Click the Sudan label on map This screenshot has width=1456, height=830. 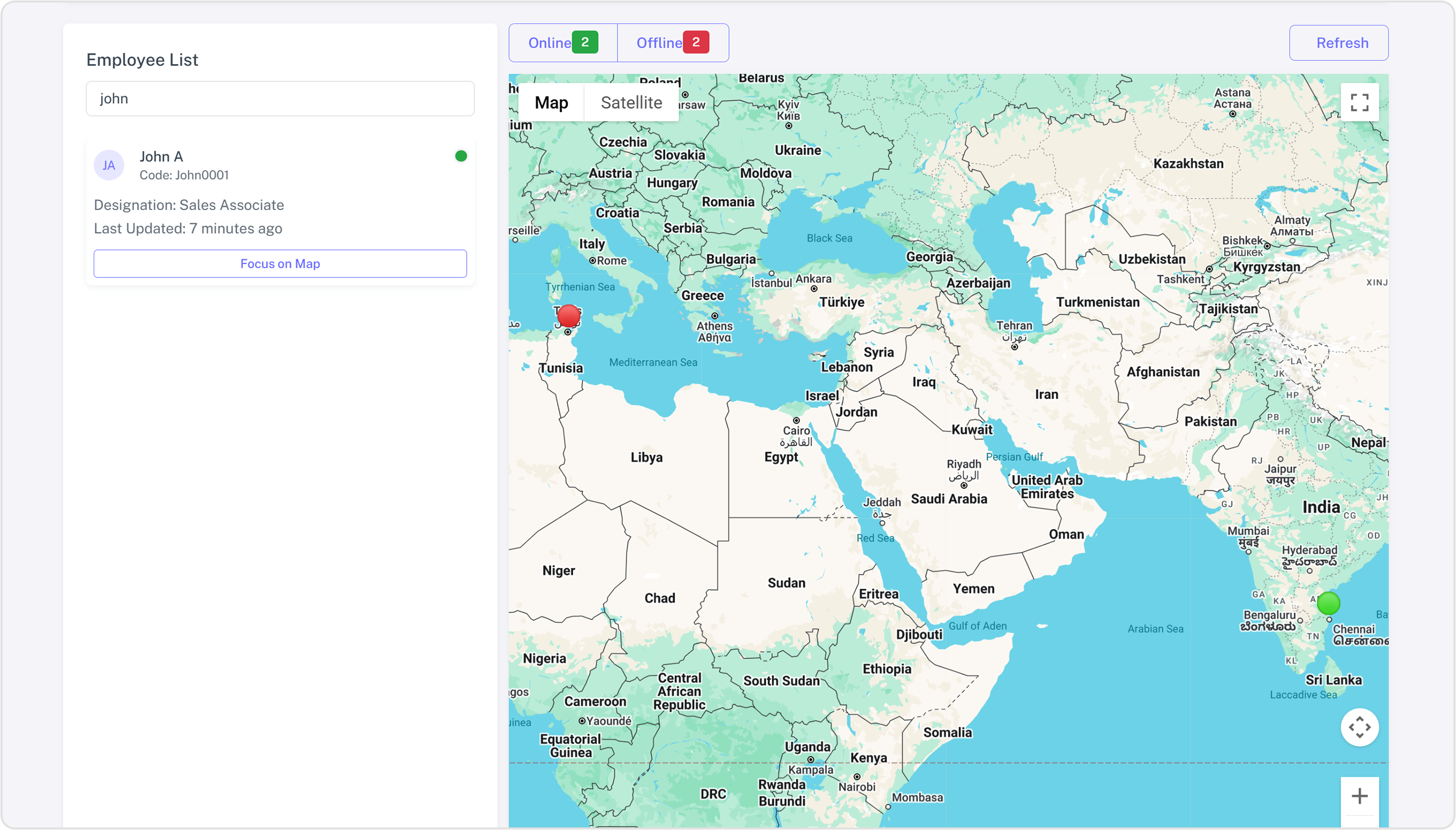pyautogui.click(x=787, y=583)
